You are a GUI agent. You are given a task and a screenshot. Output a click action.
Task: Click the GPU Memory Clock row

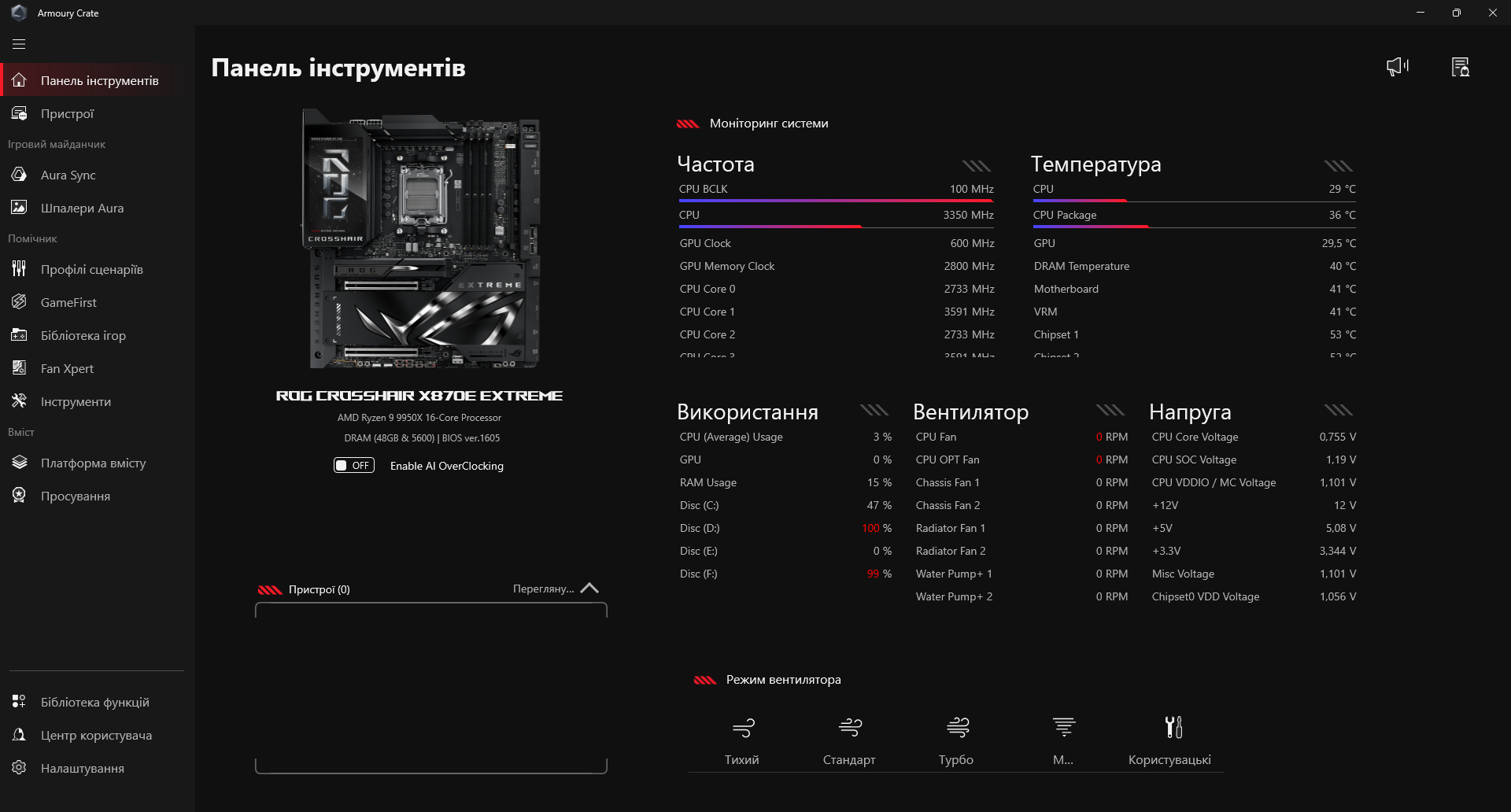(837, 266)
